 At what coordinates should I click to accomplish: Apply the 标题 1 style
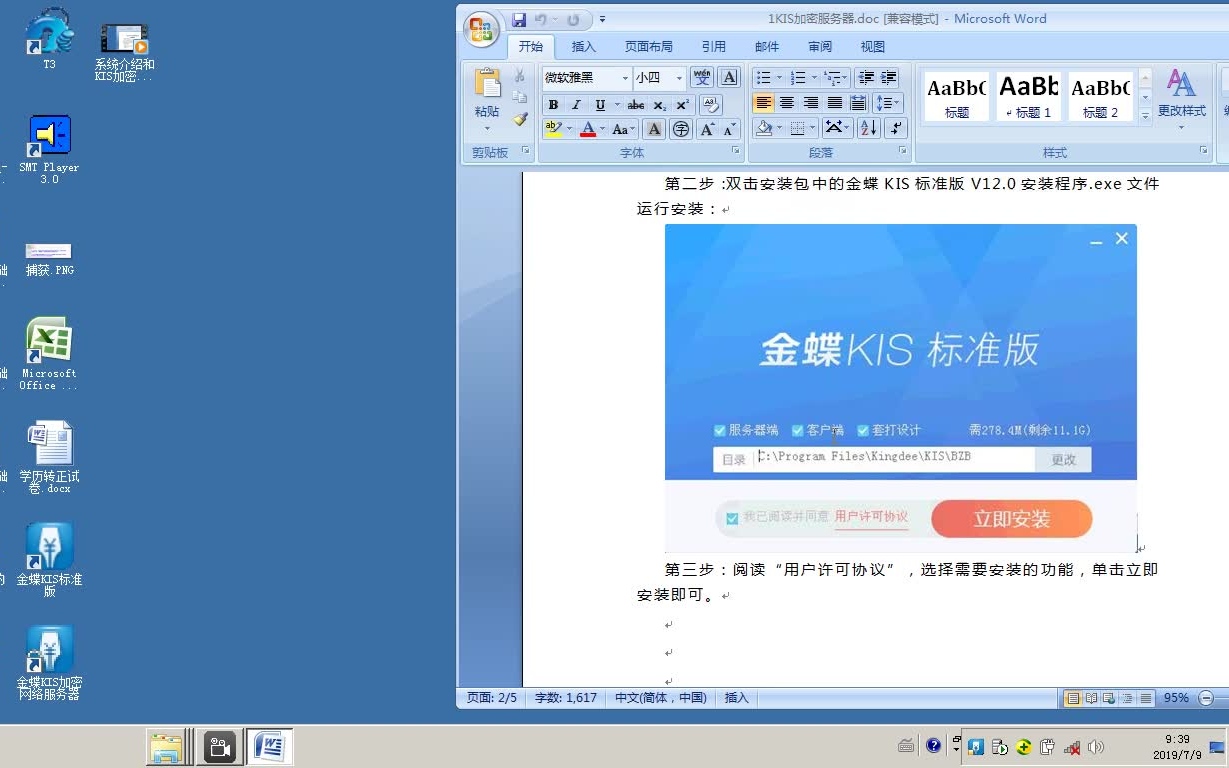[1028, 96]
